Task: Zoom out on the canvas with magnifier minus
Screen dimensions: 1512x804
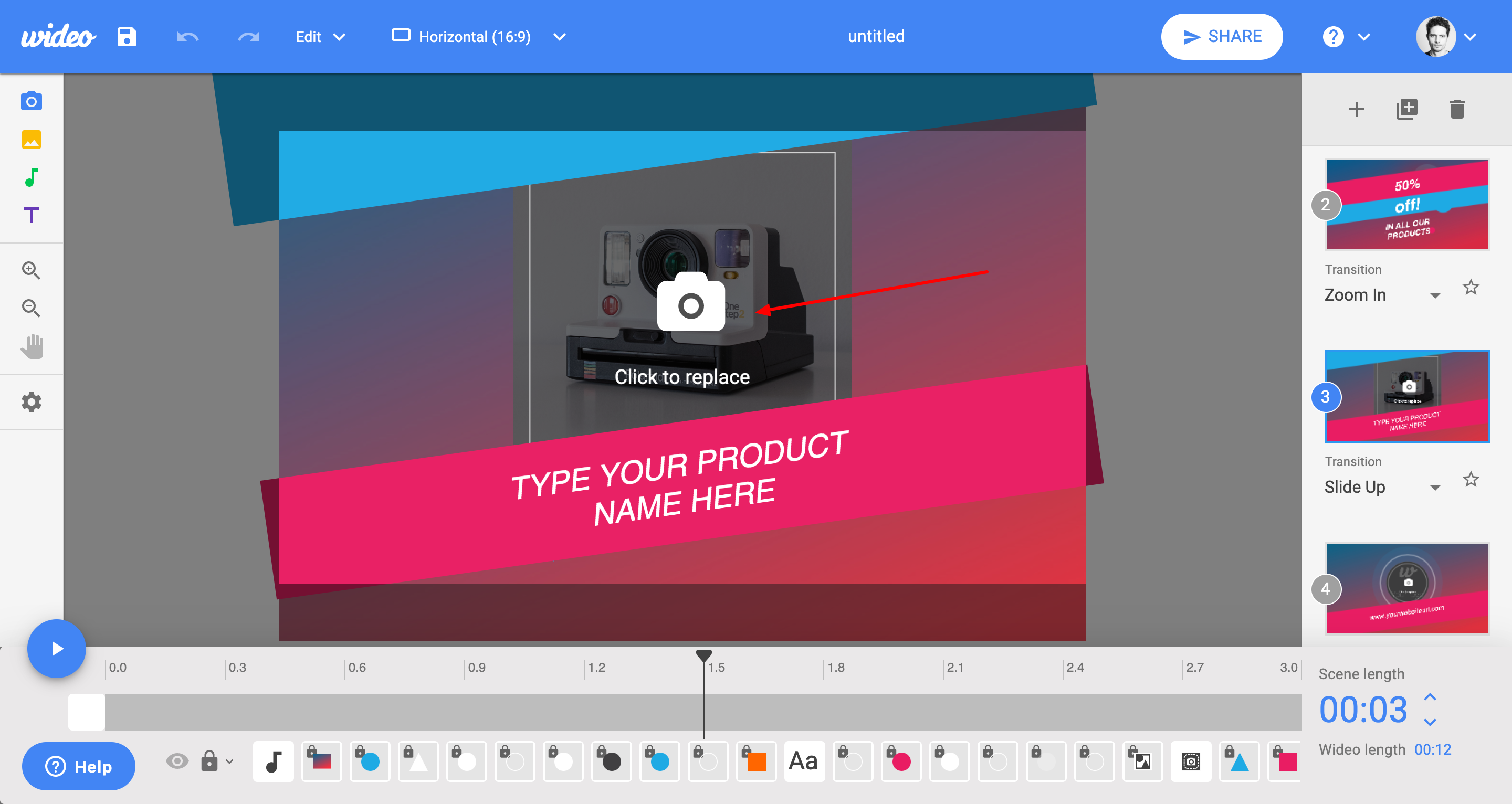Action: tap(31, 308)
